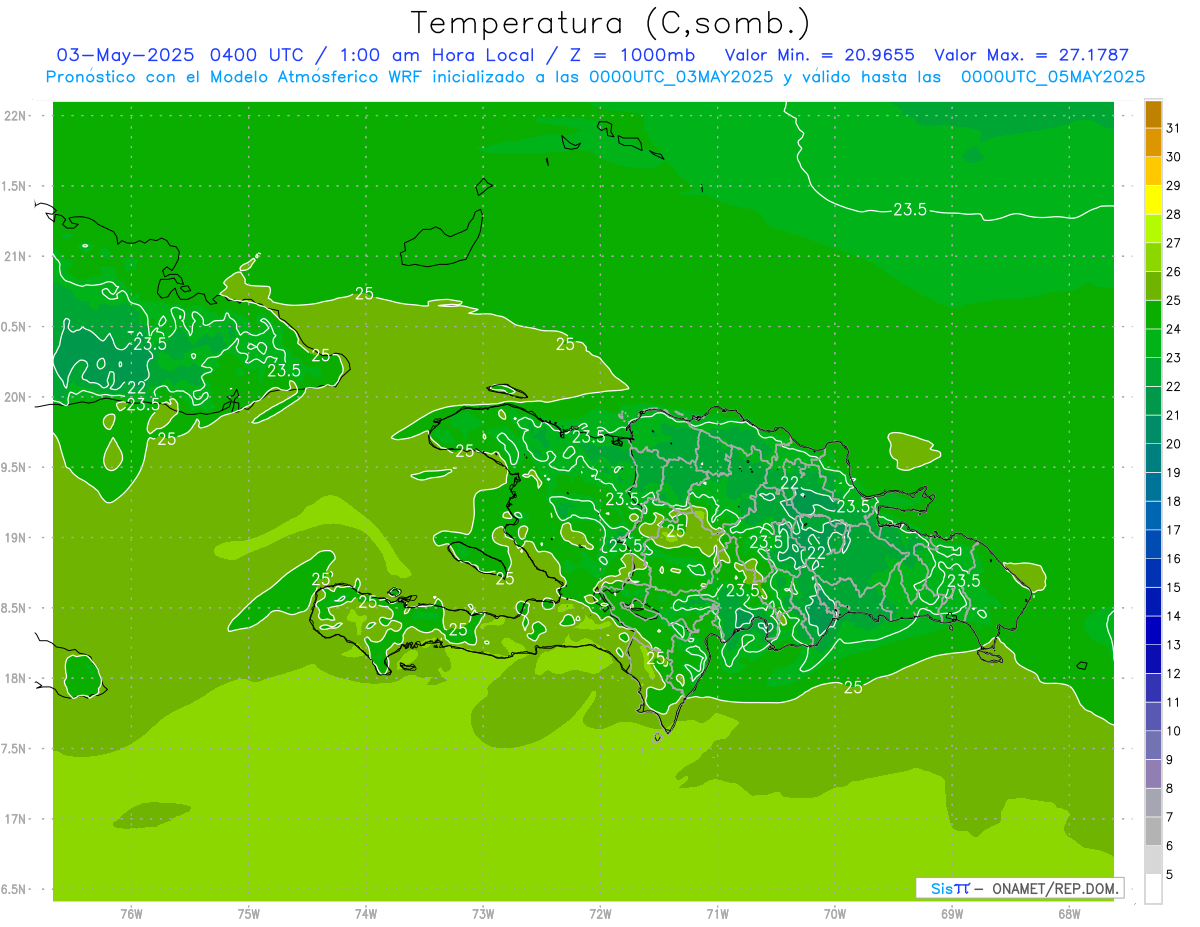Screen dimensions: 1200x927
Task: Click the legend swatch between 25 and 26
Action: (x=1153, y=285)
